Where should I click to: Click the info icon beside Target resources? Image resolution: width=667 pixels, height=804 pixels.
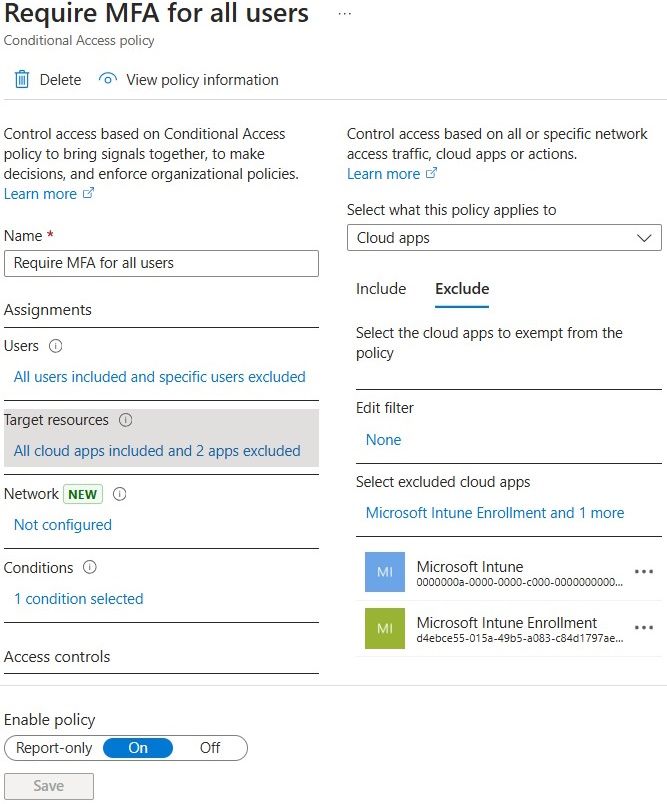pyautogui.click(x=124, y=421)
